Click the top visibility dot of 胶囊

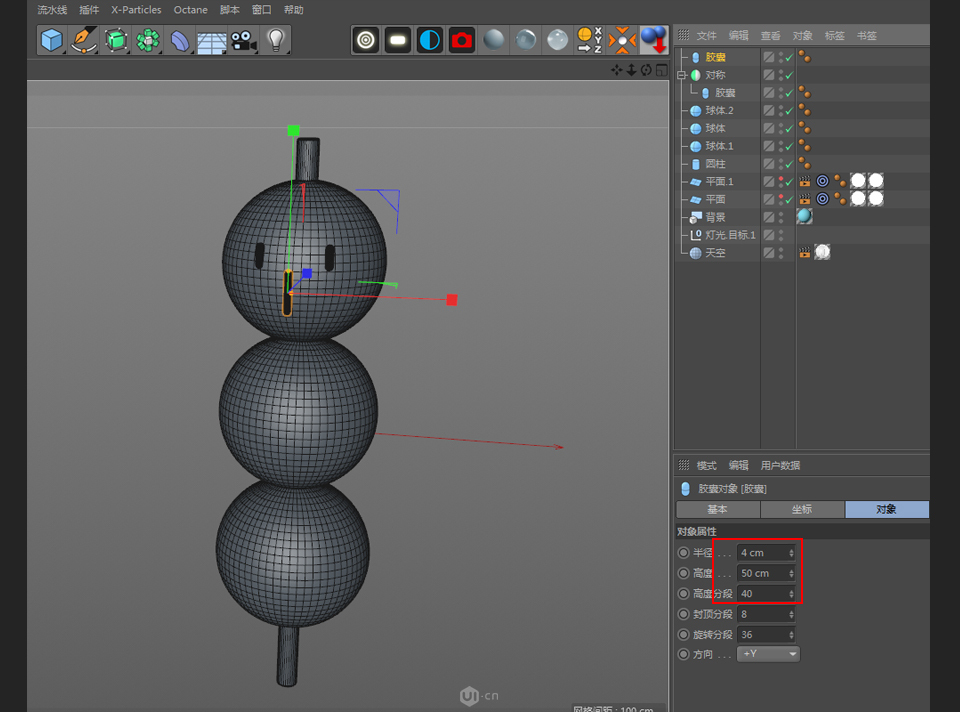point(781,53)
